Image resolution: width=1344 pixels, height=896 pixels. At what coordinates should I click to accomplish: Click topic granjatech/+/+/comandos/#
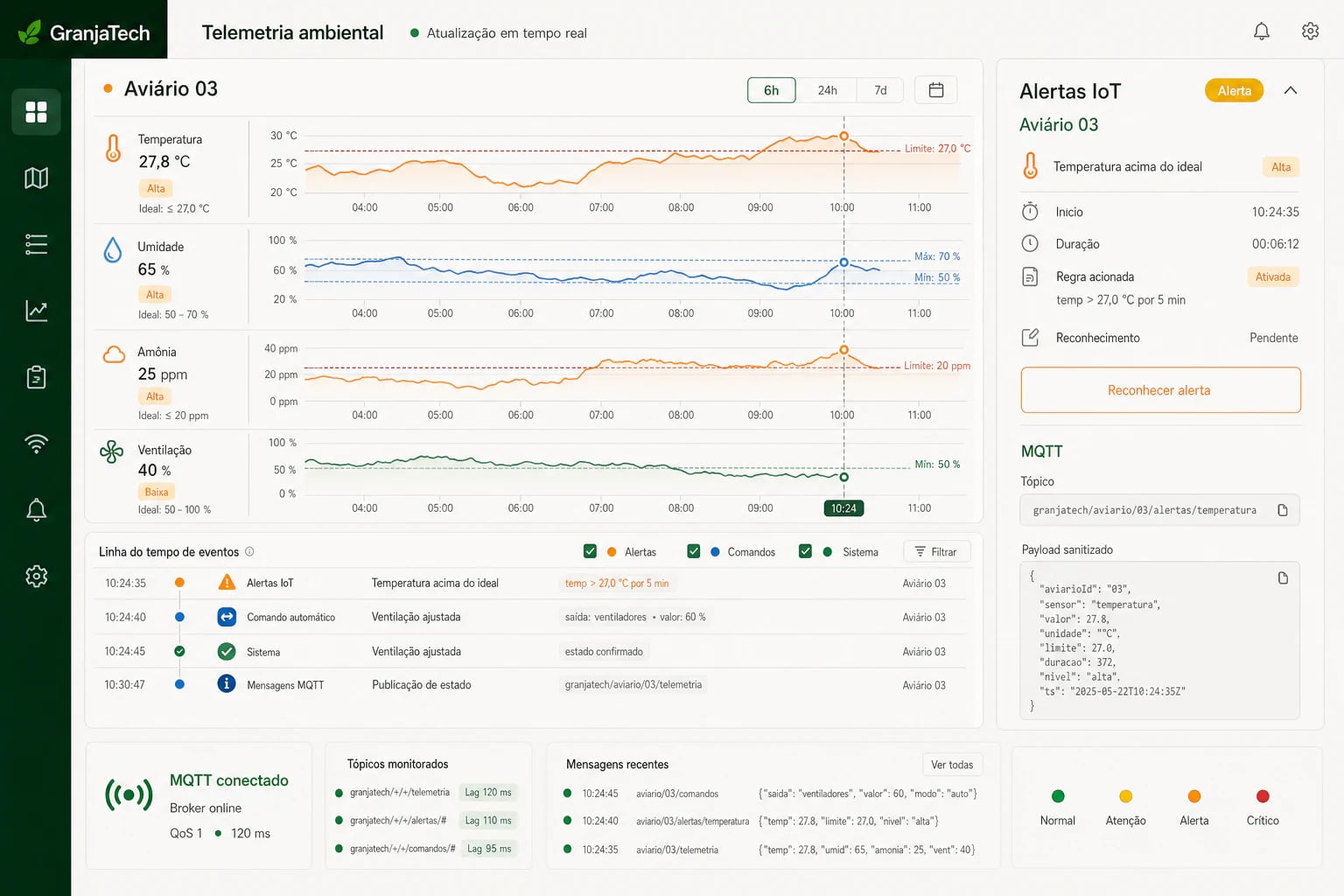click(x=402, y=849)
